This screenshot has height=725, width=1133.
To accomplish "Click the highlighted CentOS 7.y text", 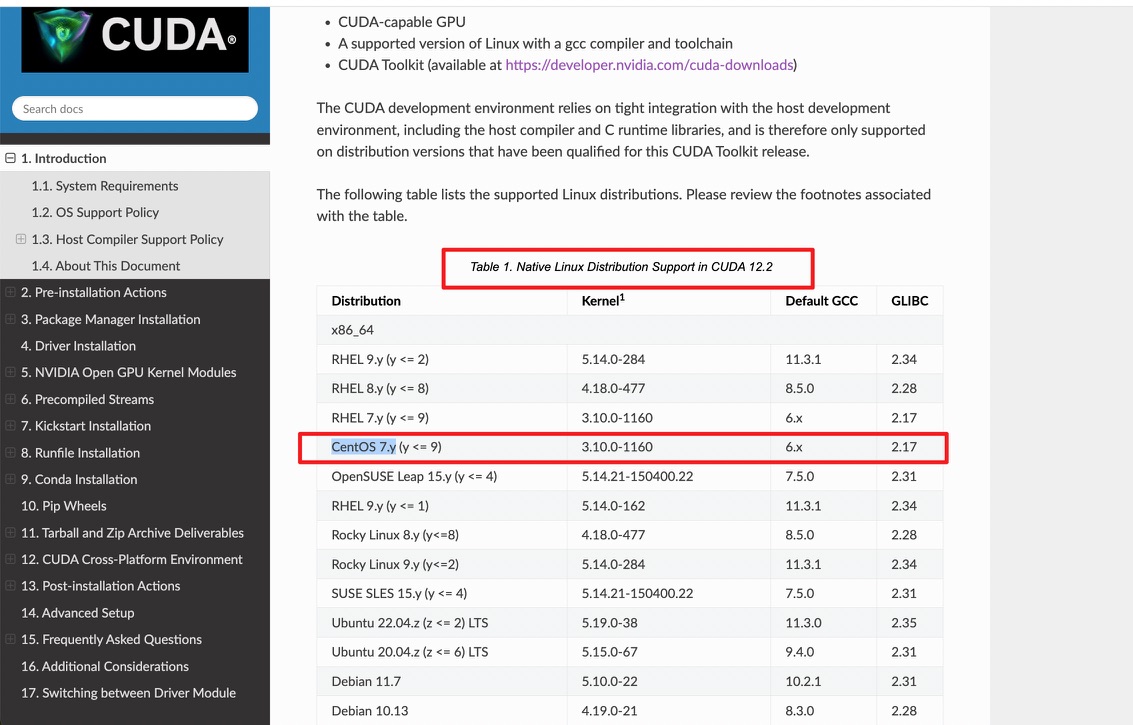I will pyautogui.click(x=363, y=447).
